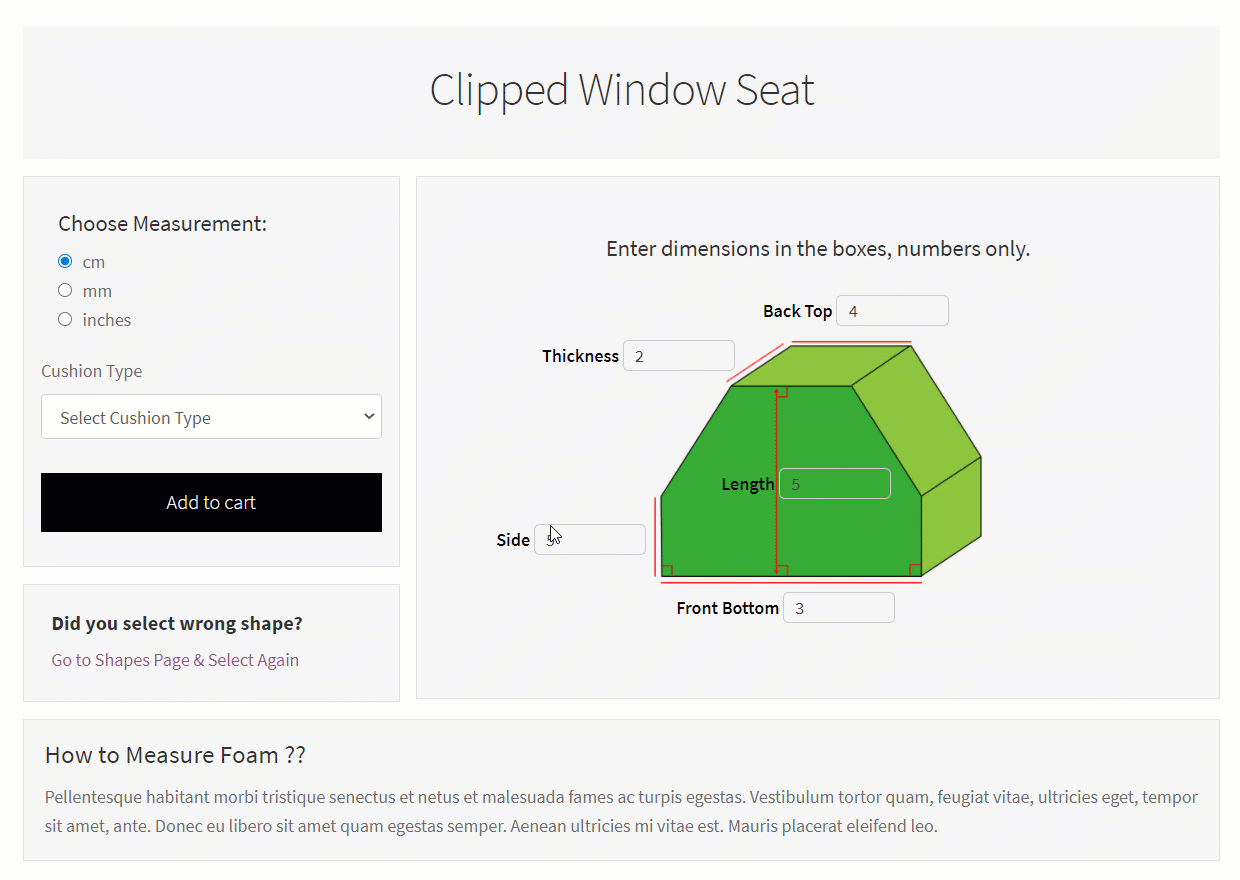The width and height of the screenshot is (1240, 880).
Task: Switch measurement to inches
Action: point(65,320)
